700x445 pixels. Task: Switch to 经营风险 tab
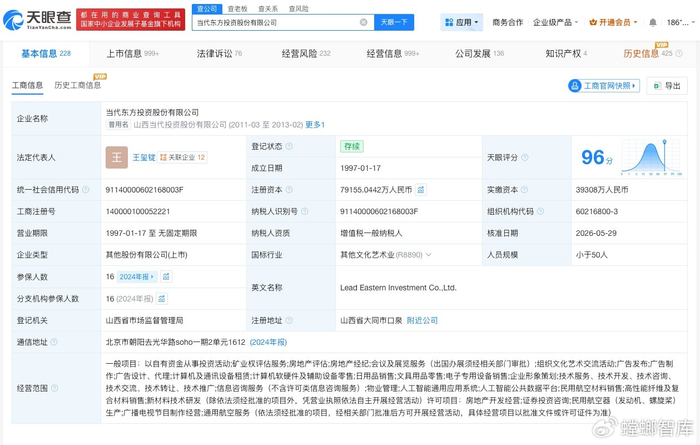pyautogui.click(x=306, y=54)
